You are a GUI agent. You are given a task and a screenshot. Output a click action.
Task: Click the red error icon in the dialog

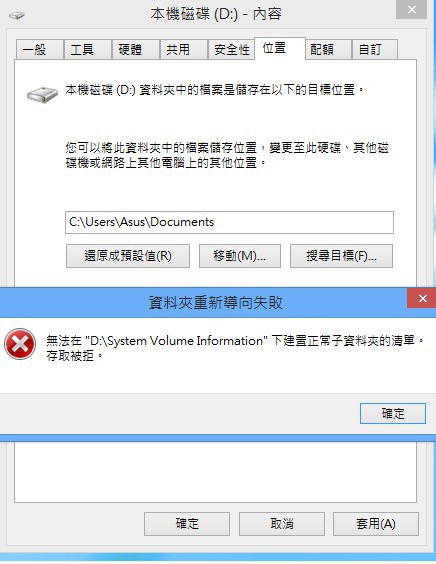pyautogui.click(x=20, y=344)
